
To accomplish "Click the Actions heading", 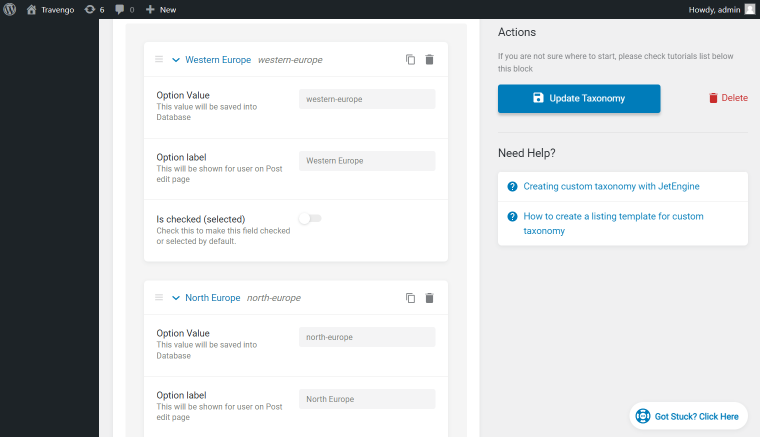I will coord(517,32).
